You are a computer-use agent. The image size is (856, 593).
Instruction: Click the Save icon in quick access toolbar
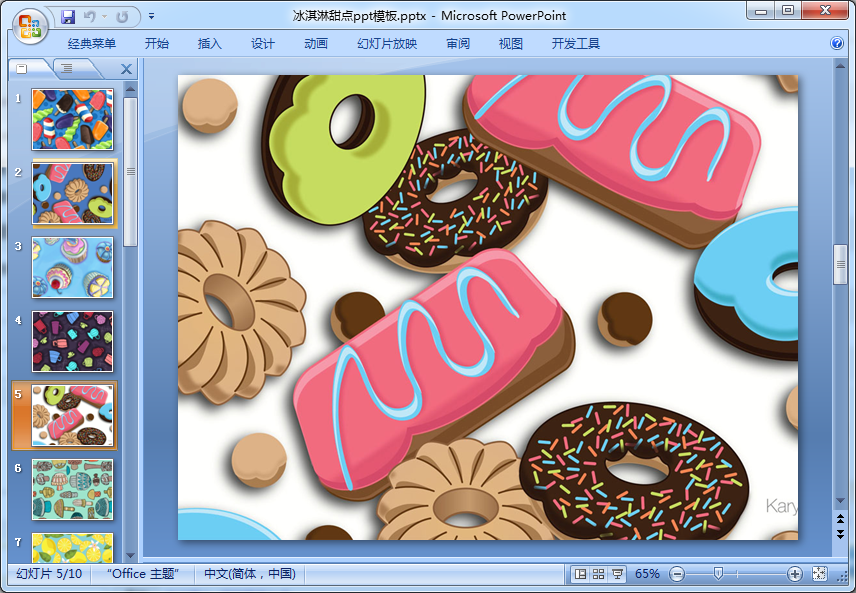tap(68, 17)
